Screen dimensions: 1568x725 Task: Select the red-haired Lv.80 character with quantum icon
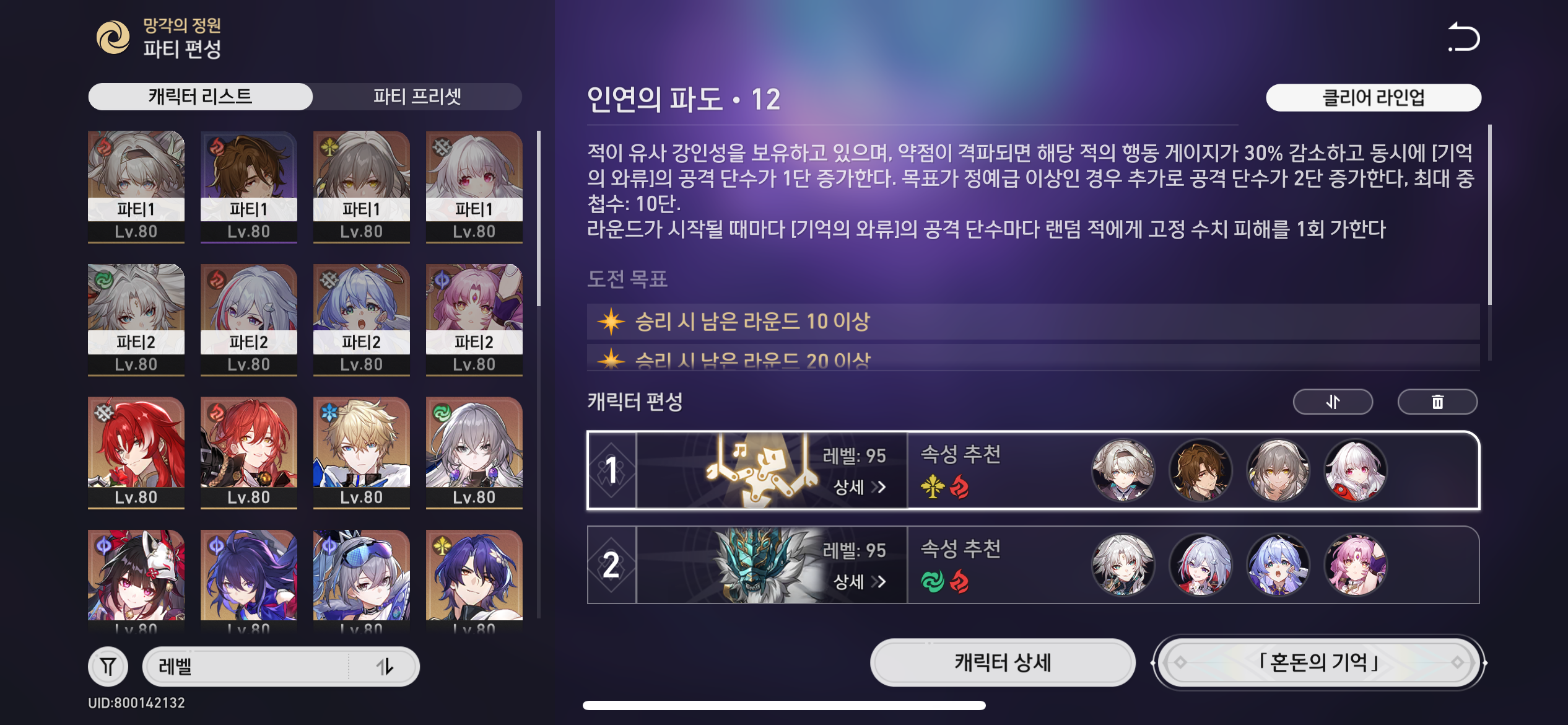coord(136,453)
